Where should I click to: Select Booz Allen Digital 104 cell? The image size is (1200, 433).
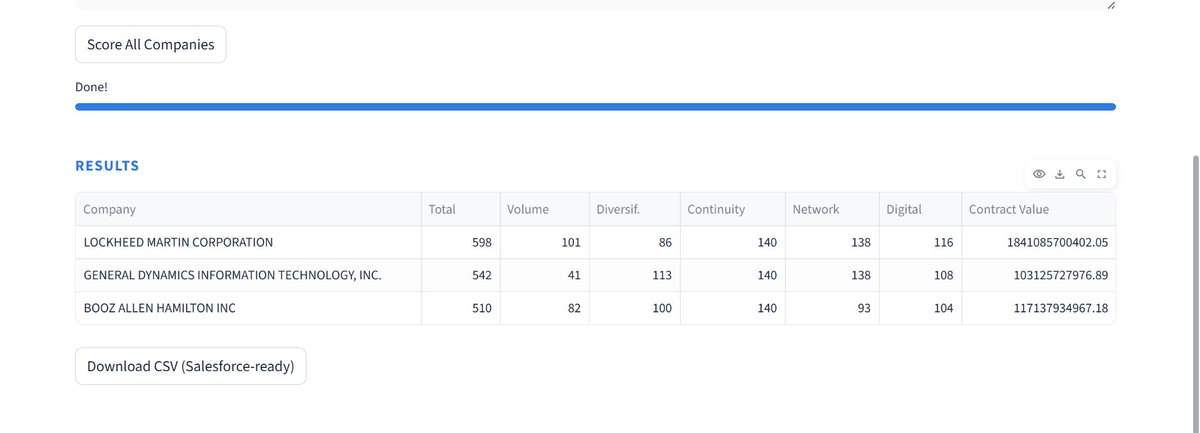(x=920, y=308)
